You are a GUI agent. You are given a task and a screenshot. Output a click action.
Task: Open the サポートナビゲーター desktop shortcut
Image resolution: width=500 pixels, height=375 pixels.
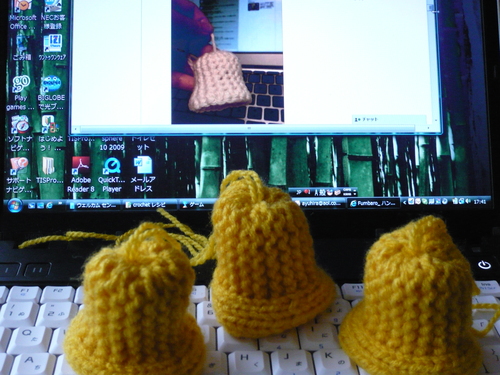[19, 175]
